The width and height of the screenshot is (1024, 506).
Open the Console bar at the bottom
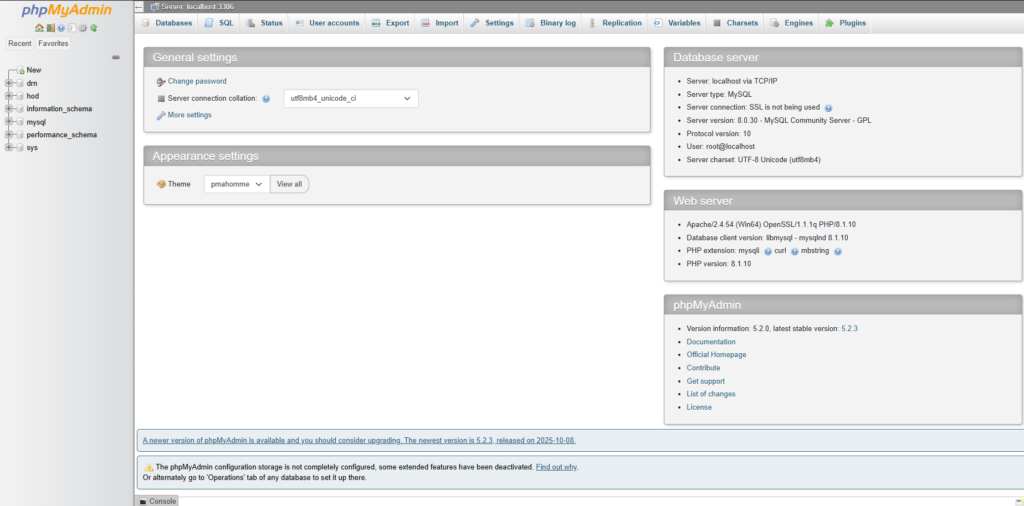tap(157, 501)
